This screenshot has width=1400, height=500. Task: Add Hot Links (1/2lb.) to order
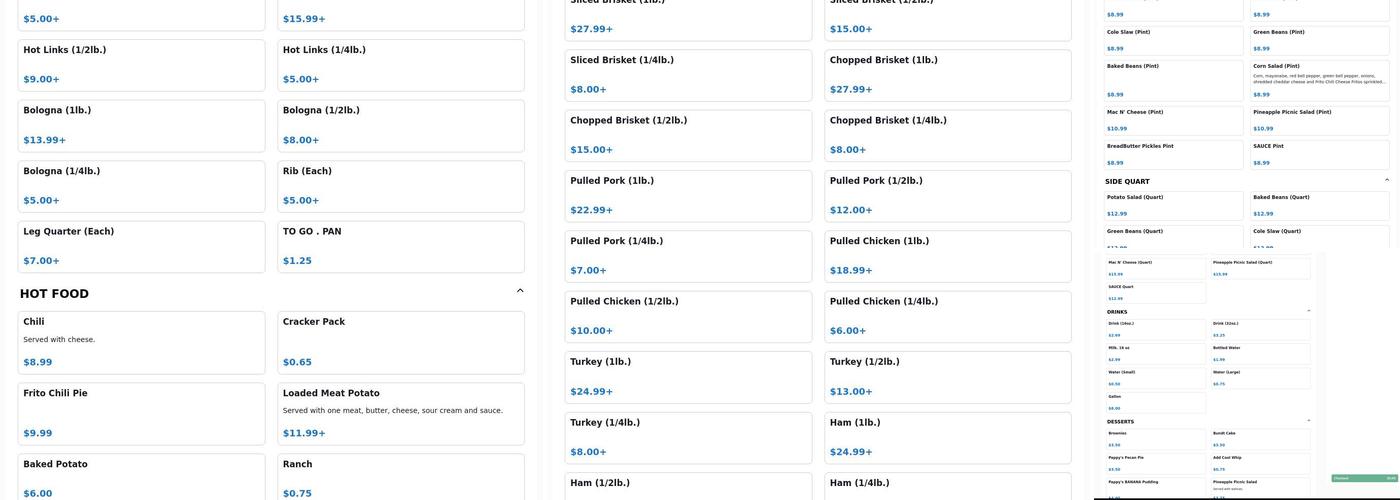141,65
